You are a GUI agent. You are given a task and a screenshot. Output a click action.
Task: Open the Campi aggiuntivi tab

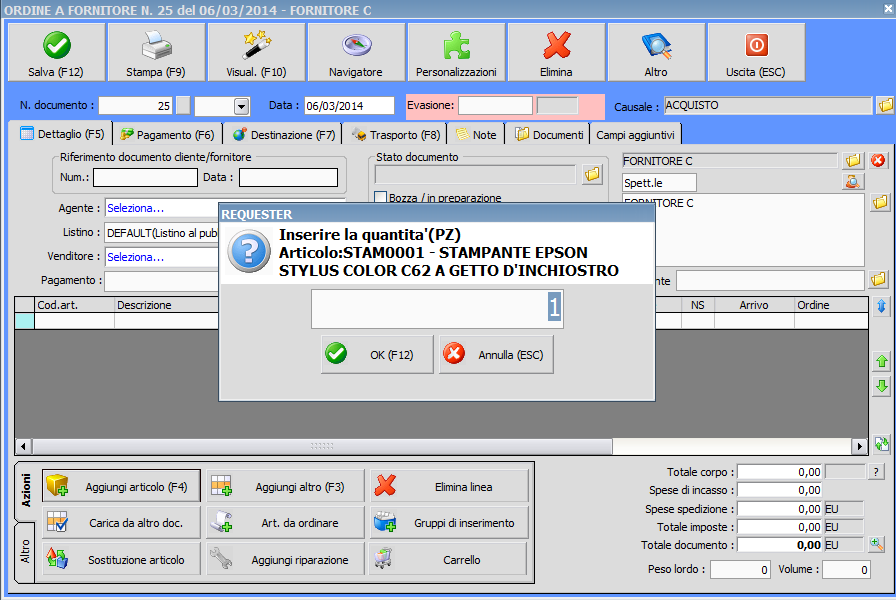pos(635,135)
